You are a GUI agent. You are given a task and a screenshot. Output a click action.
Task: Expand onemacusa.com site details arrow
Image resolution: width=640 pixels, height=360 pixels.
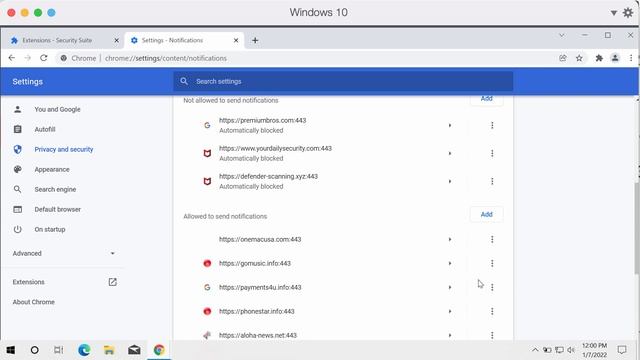point(450,239)
